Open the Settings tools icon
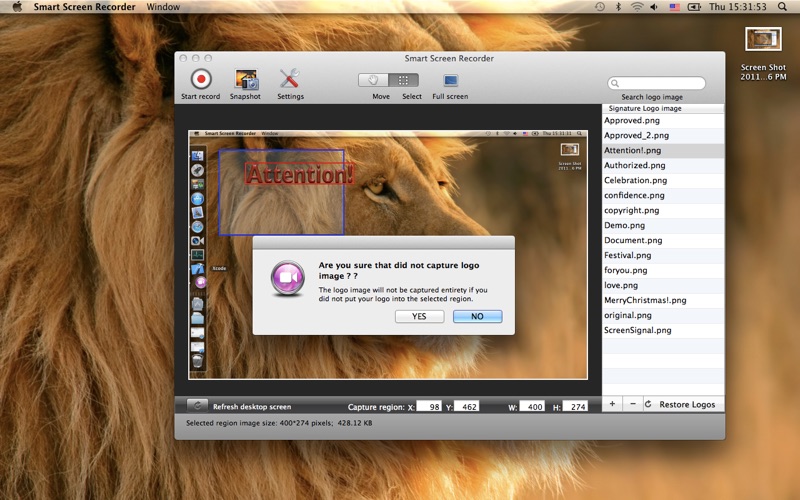 (290, 79)
